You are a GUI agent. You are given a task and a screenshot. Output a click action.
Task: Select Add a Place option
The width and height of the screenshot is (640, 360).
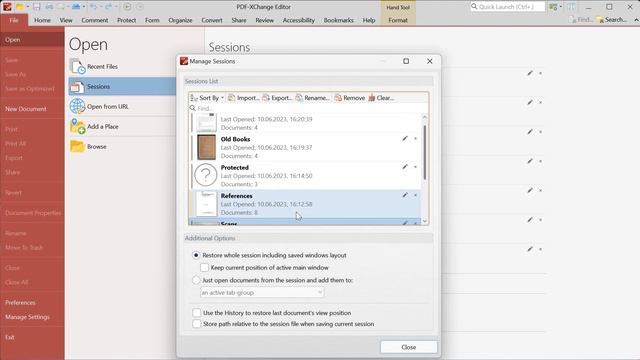click(122, 127)
